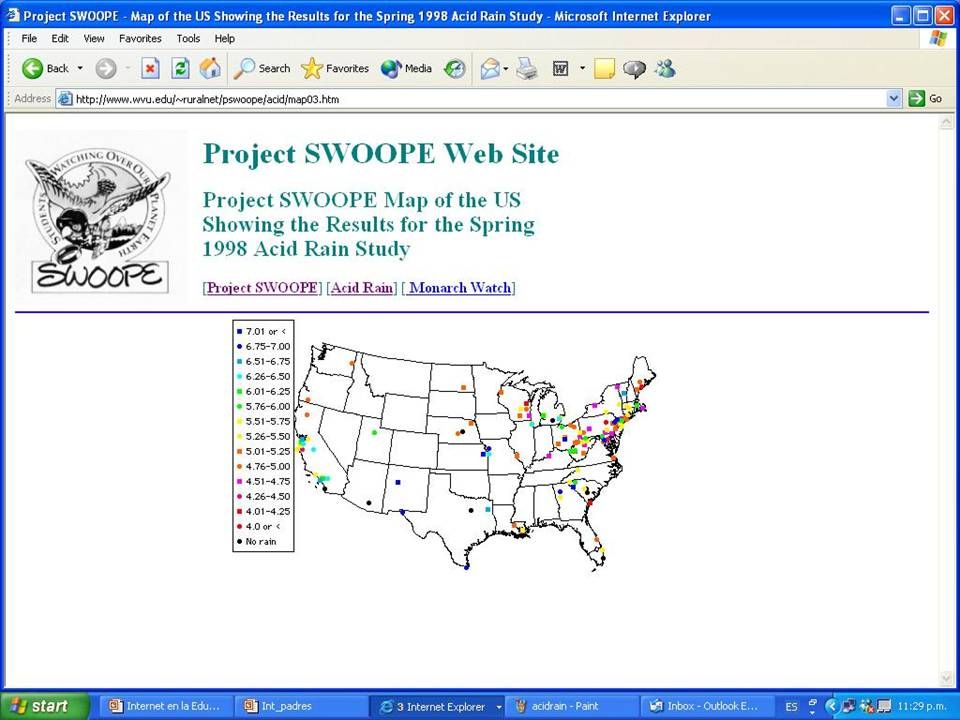This screenshot has width=960, height=720.
Task: Follow the Project SWOOPE link
Action: (x=262, y=288)
